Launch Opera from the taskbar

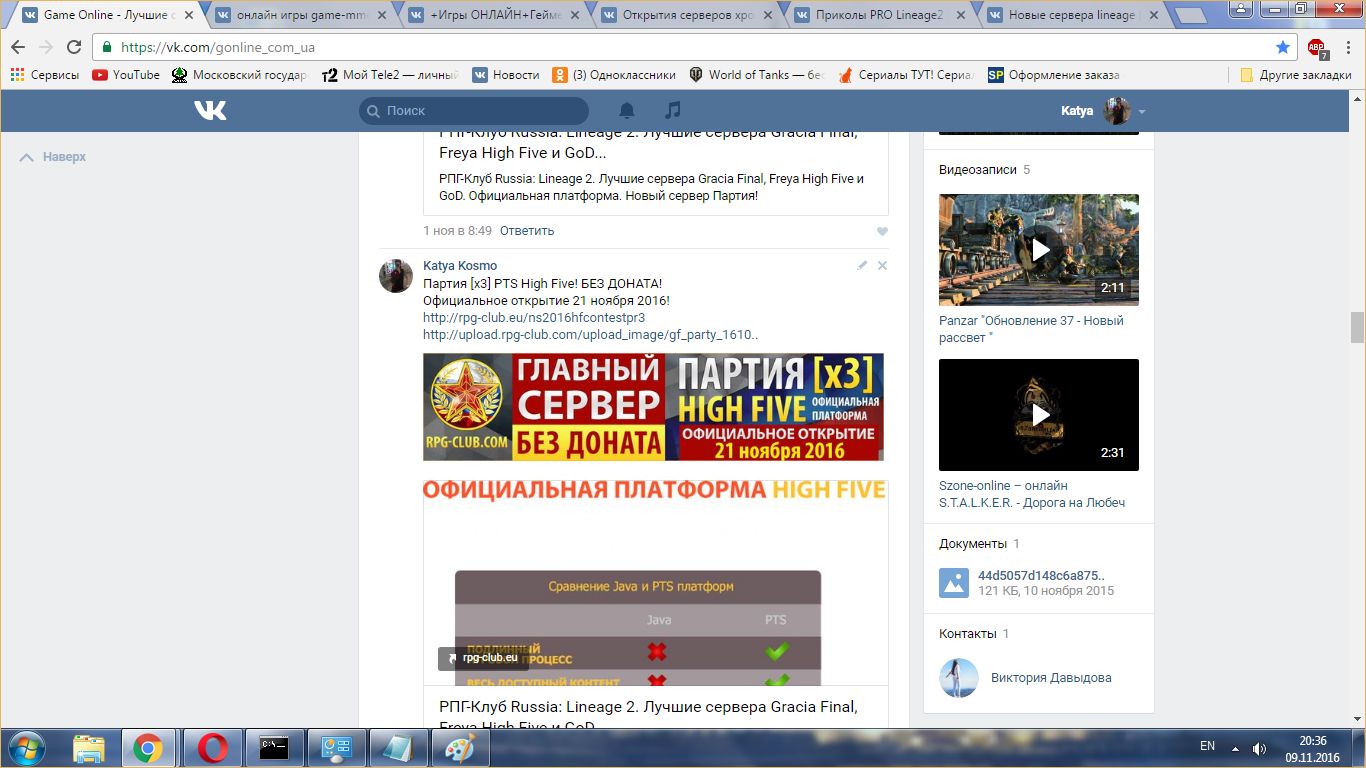point(212,748)
